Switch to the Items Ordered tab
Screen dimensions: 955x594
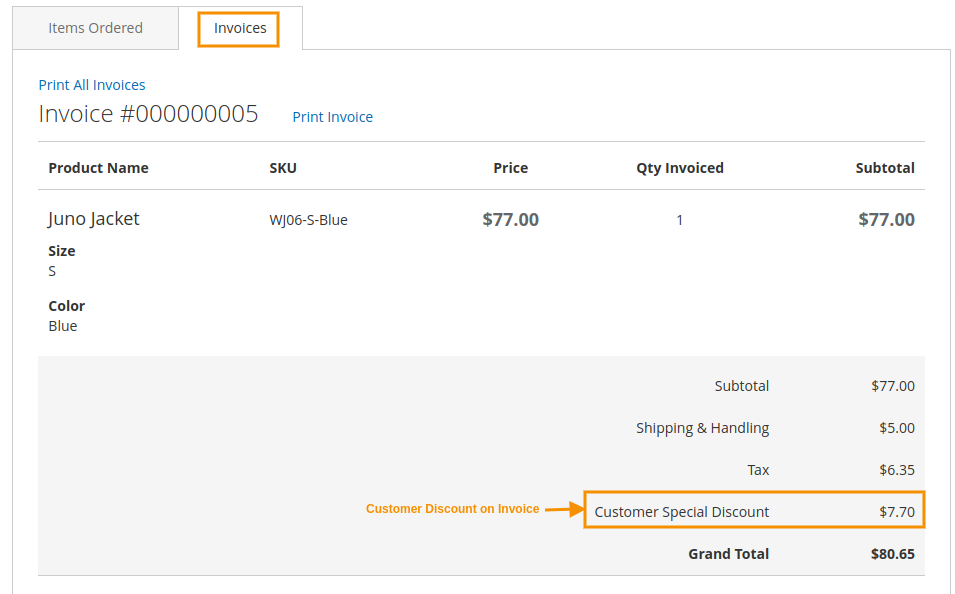pyautogui.click(x=95, y=28)
